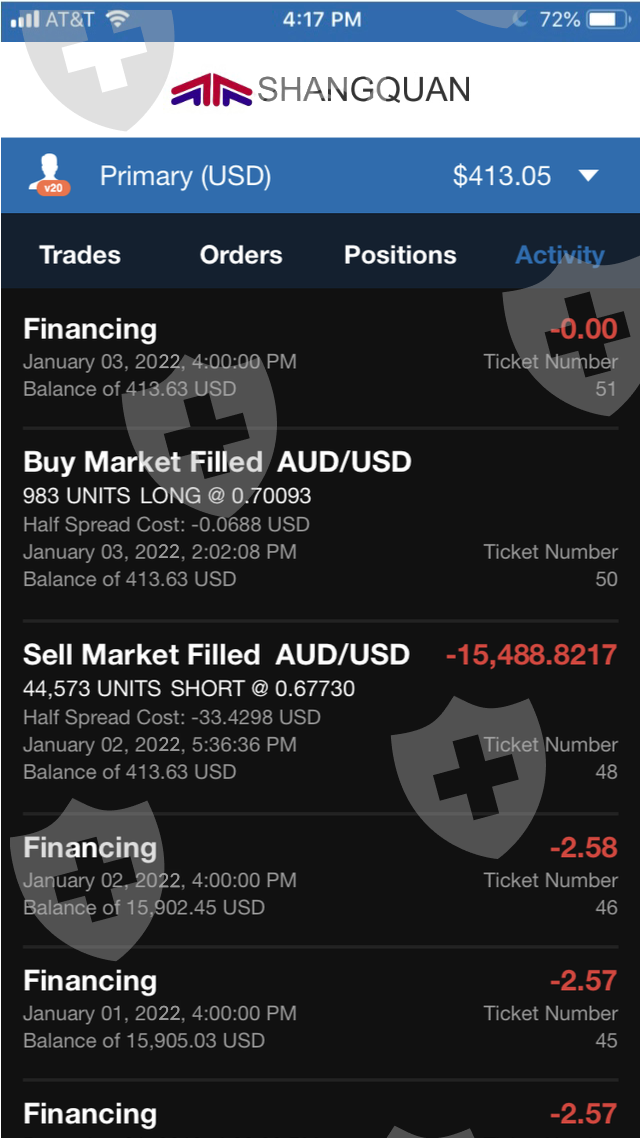Tap the $413.05 account balance
Image resolution: width=640 pixels, height=1138 pixels.
coord(502,176)
